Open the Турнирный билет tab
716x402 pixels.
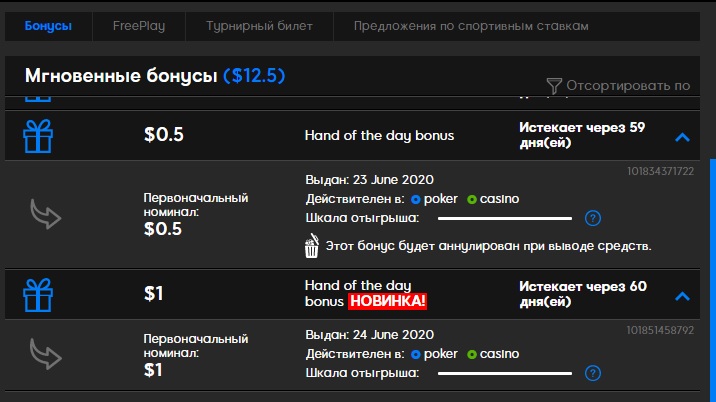pos(259,26)
